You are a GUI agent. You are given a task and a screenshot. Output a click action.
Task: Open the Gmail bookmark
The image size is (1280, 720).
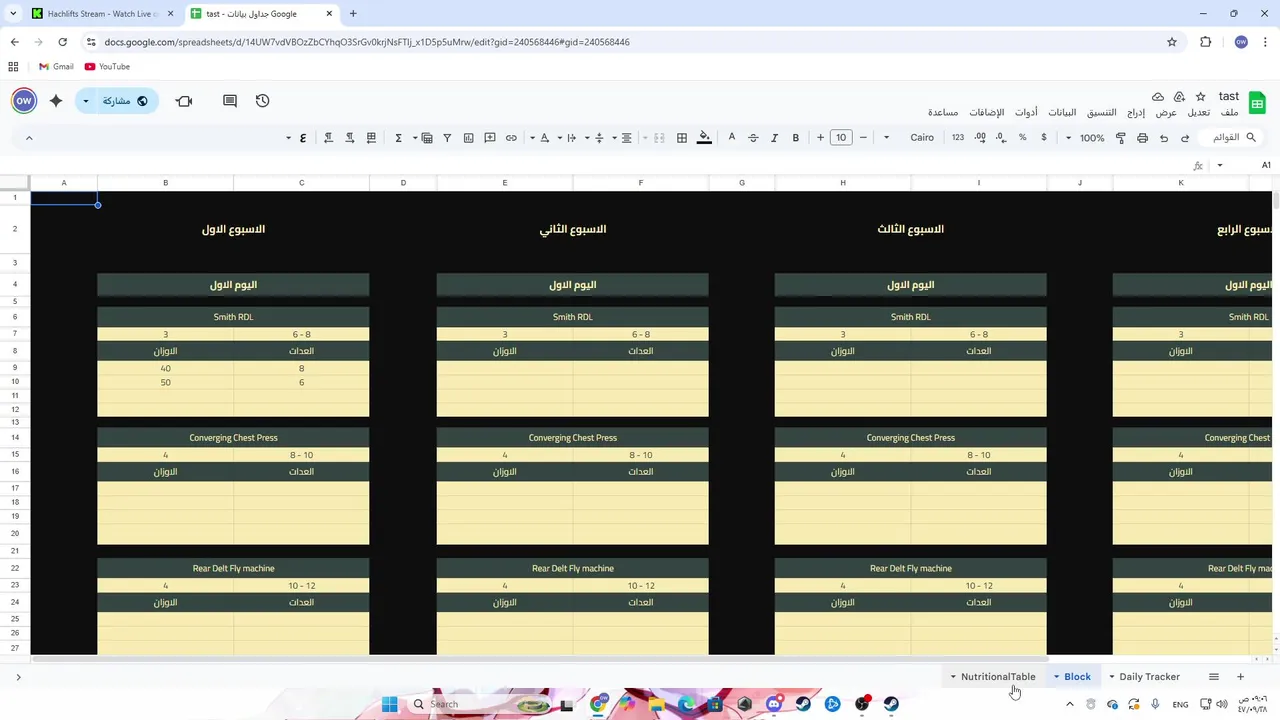(x=56, y=67)
